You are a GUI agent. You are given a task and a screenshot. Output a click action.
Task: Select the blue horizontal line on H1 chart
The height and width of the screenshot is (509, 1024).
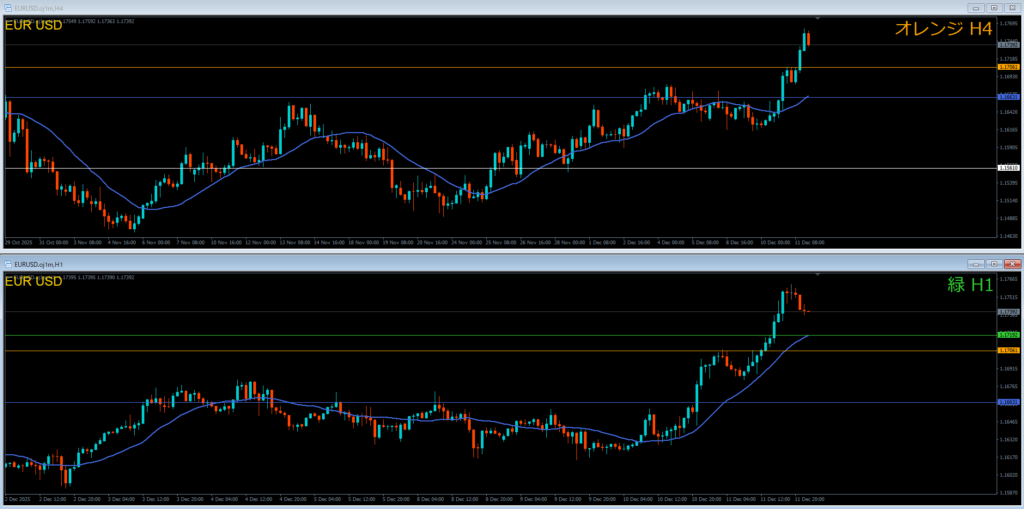point(400,402)
